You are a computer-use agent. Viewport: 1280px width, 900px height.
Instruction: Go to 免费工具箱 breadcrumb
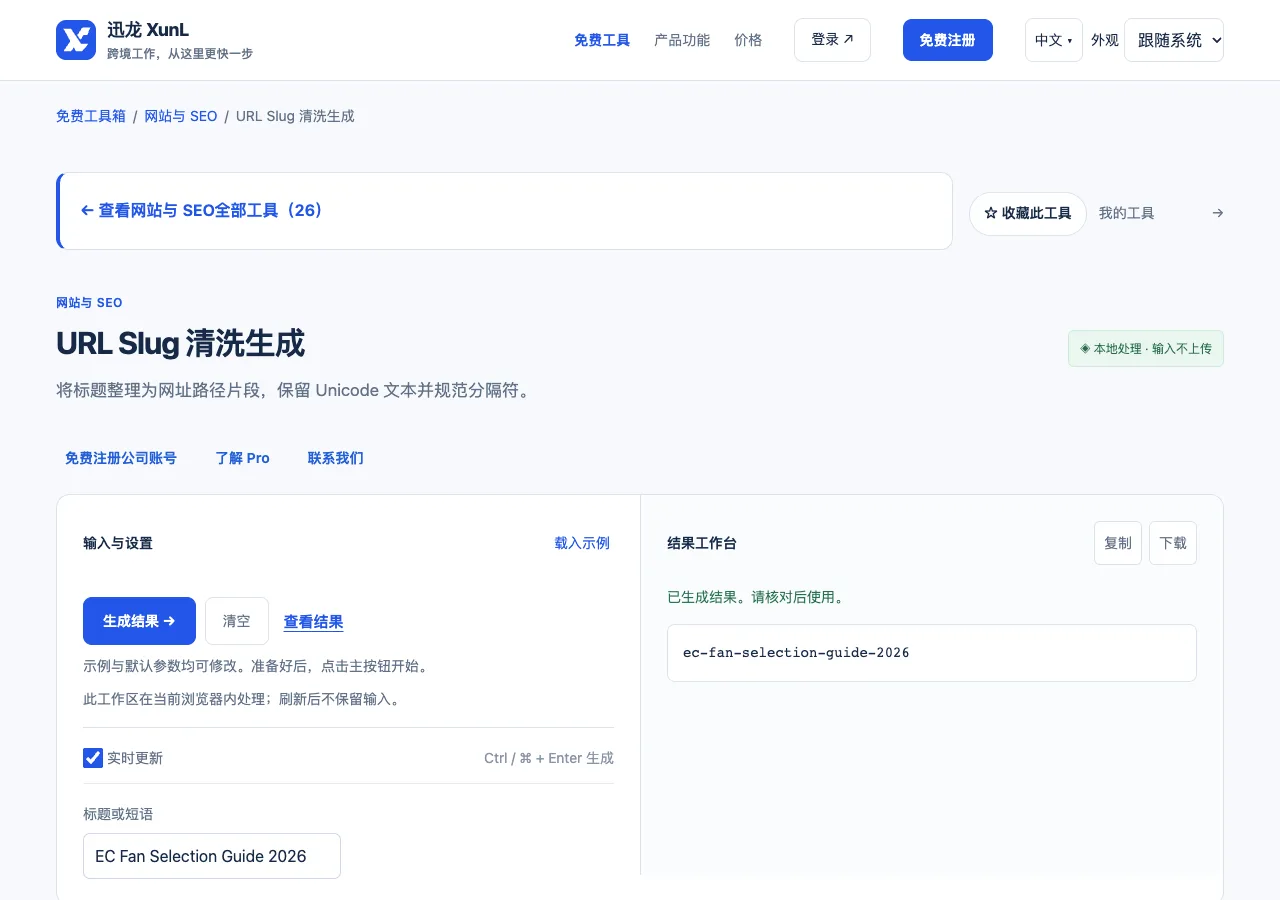click(91, 116)
